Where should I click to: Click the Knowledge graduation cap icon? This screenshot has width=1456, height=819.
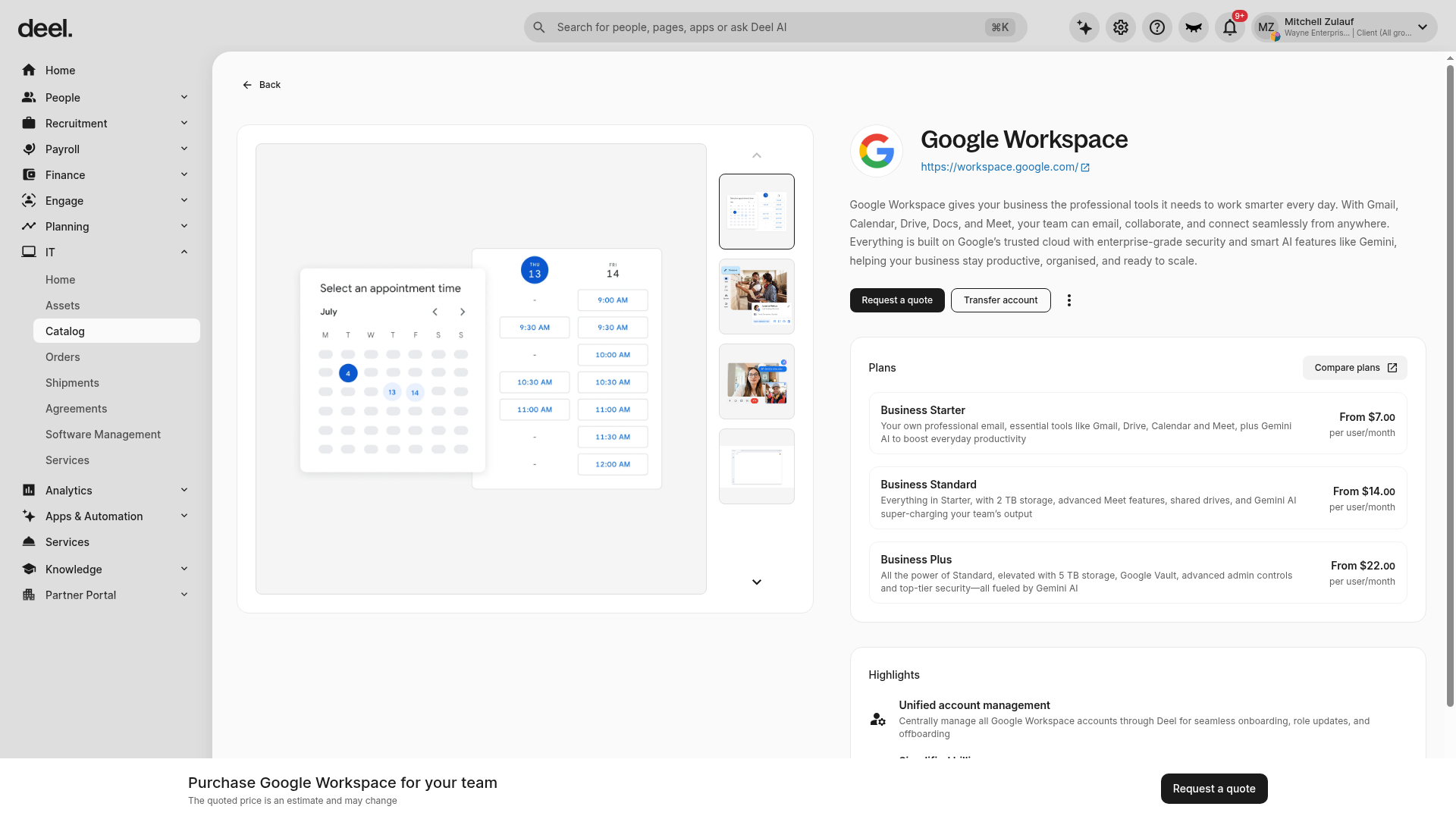click(29, 569)
